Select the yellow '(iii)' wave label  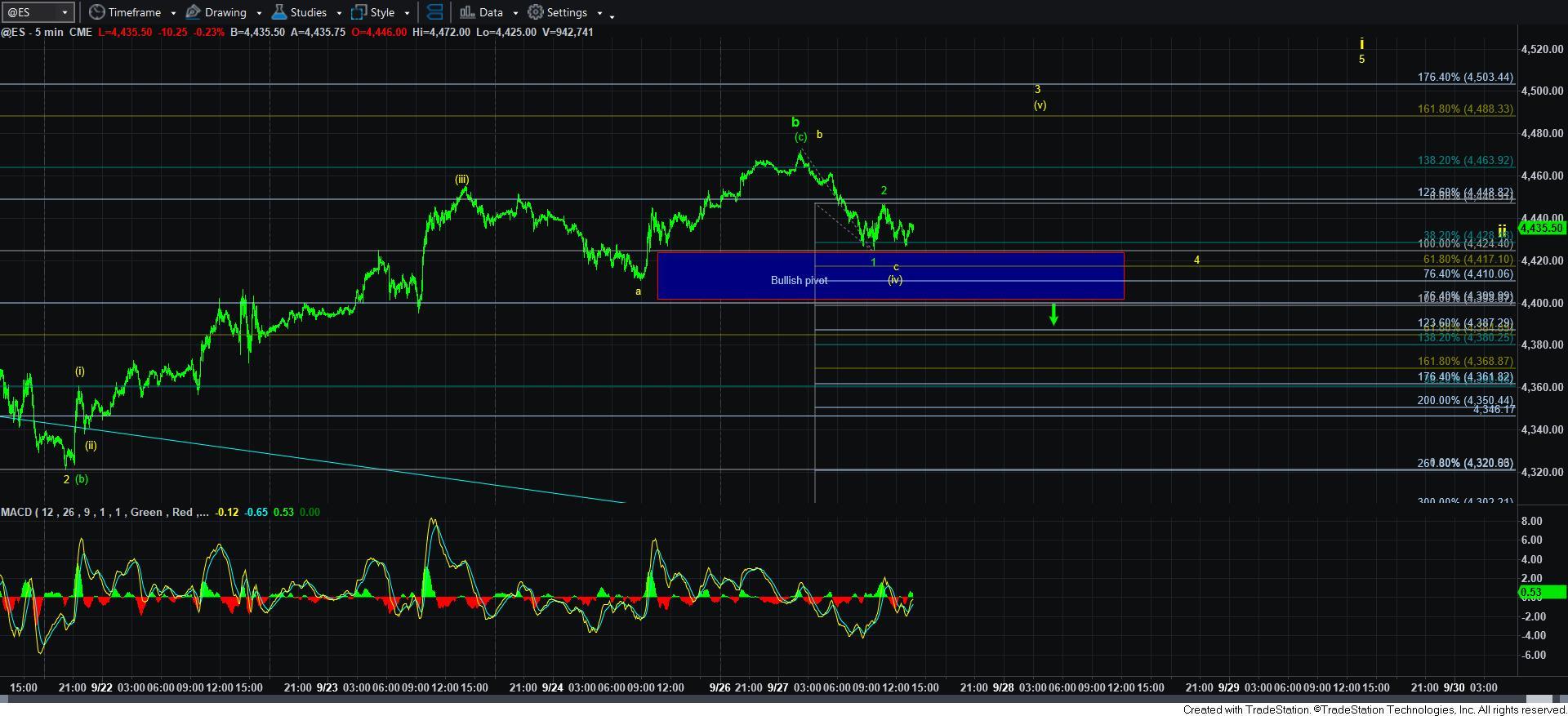pos(462,180)
